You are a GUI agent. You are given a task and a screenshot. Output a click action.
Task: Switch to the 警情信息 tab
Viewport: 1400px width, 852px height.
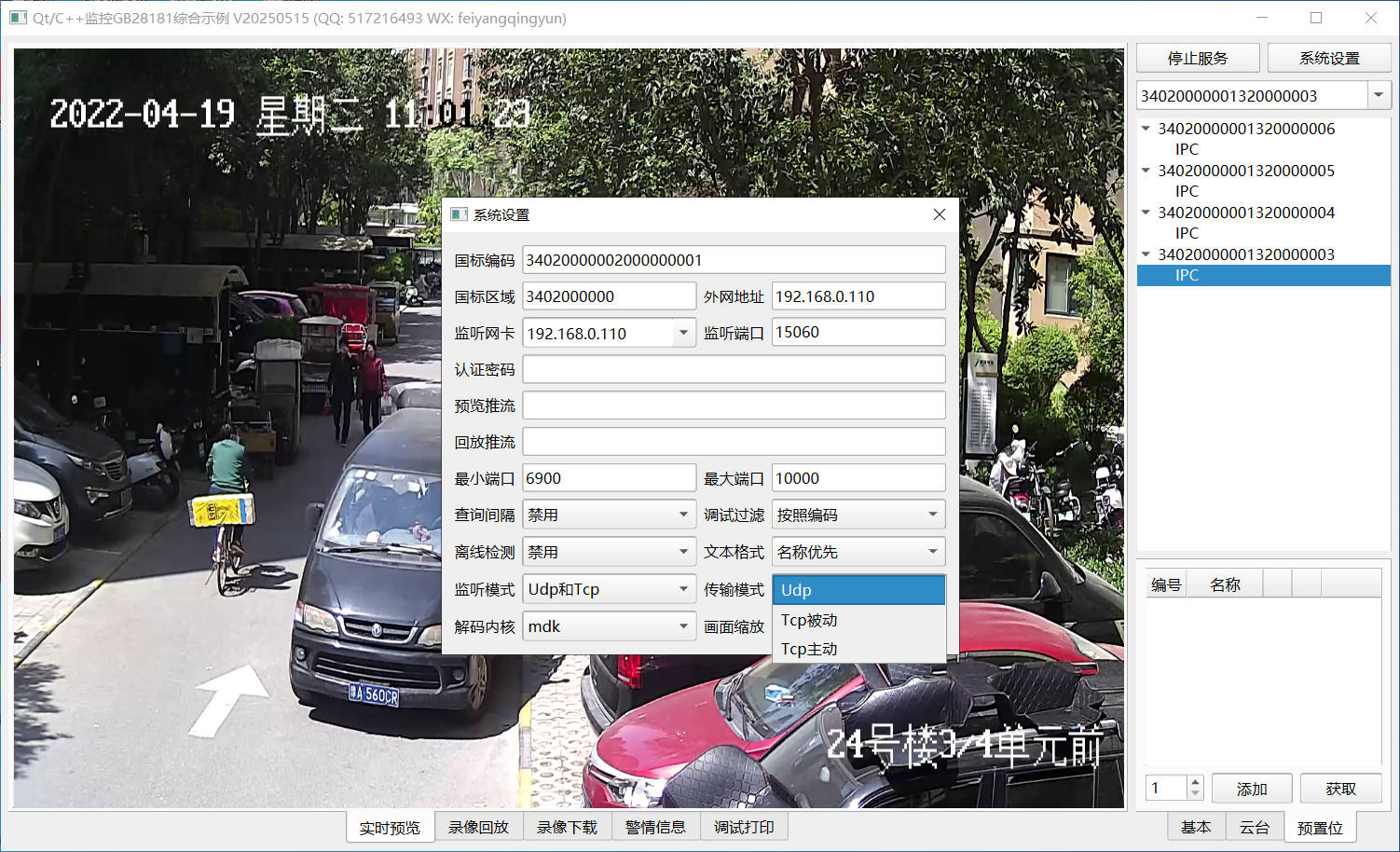[x=655, y=827]
